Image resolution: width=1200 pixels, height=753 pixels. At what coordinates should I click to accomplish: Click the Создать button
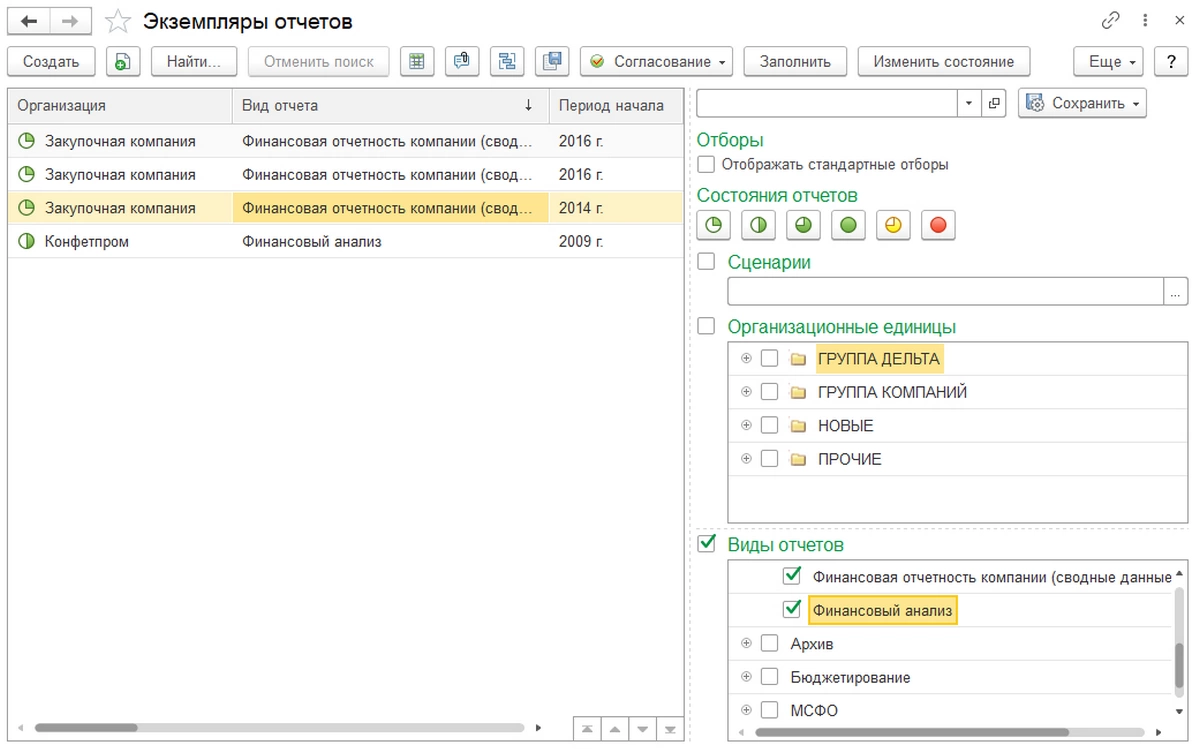point(51,61)
